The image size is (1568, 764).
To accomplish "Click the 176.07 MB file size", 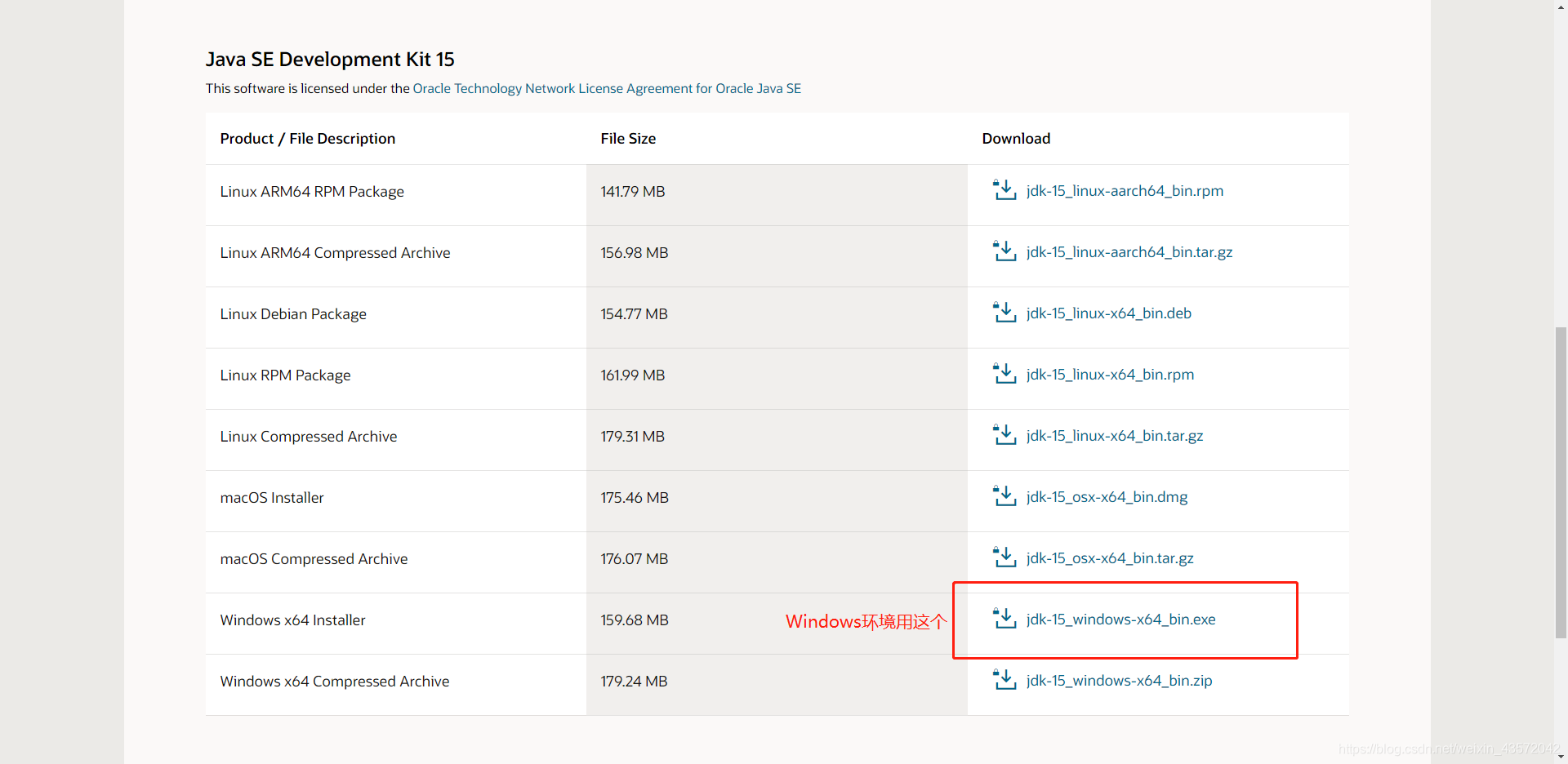I will [635, 559].
